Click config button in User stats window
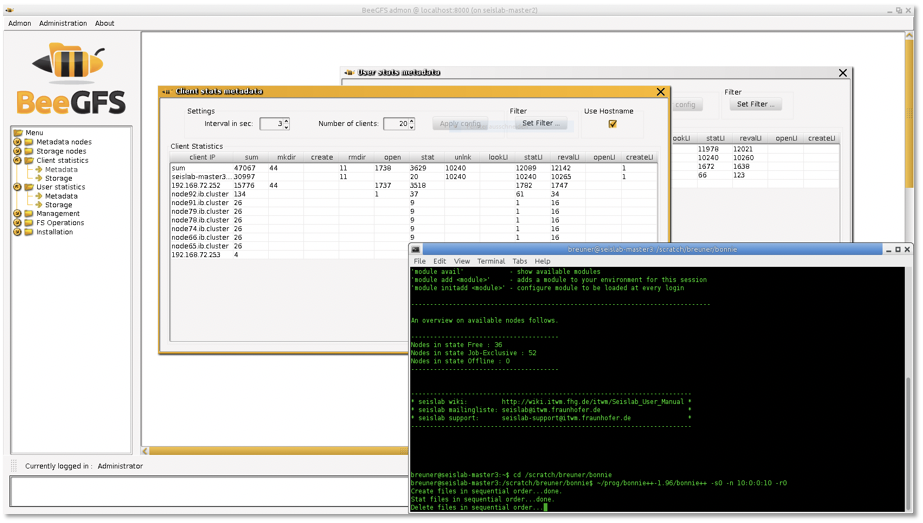Viewport: 923px width, 523px height. [x=686, y=105]
